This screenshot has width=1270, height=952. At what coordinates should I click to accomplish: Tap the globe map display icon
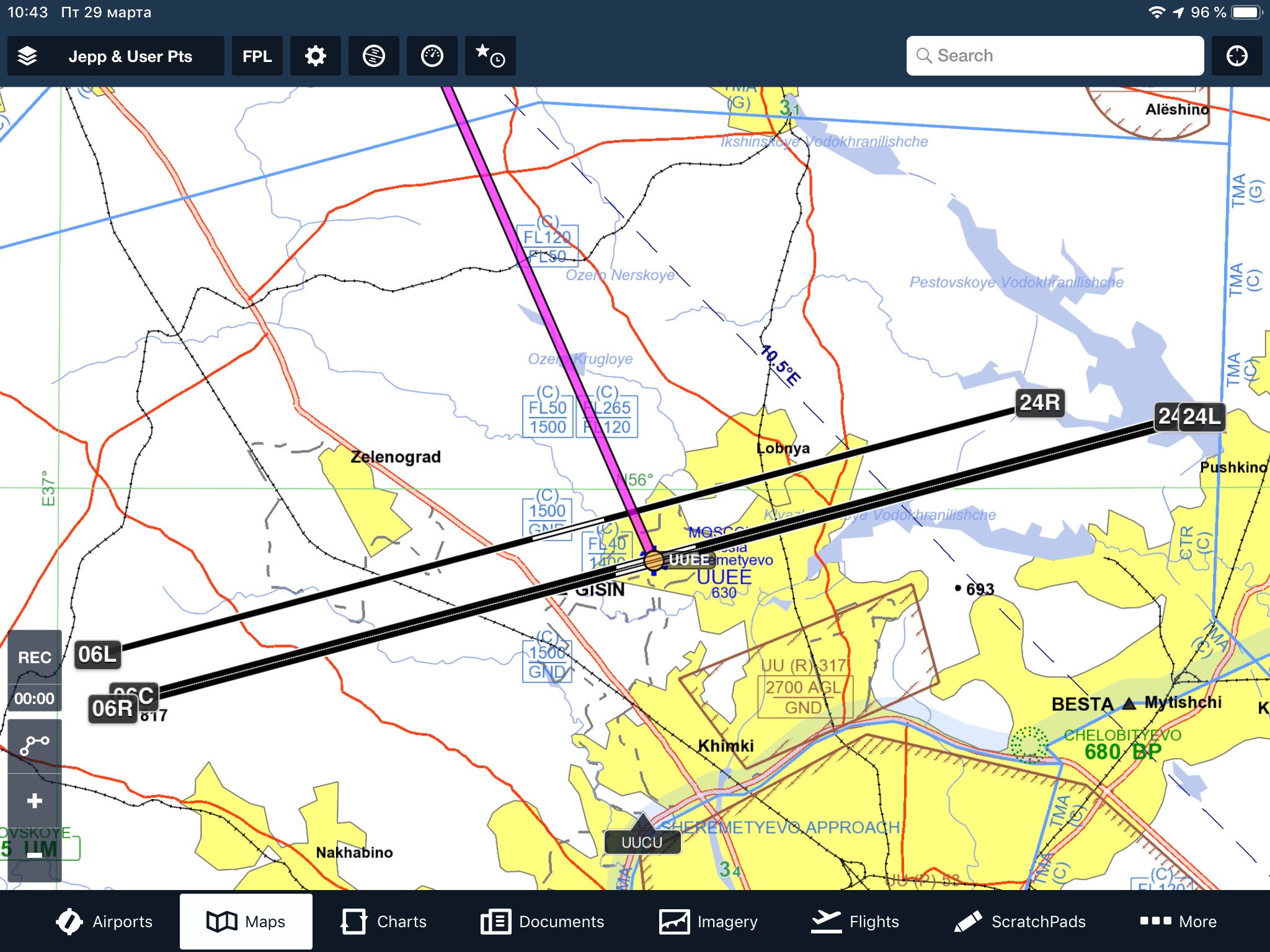373,56
